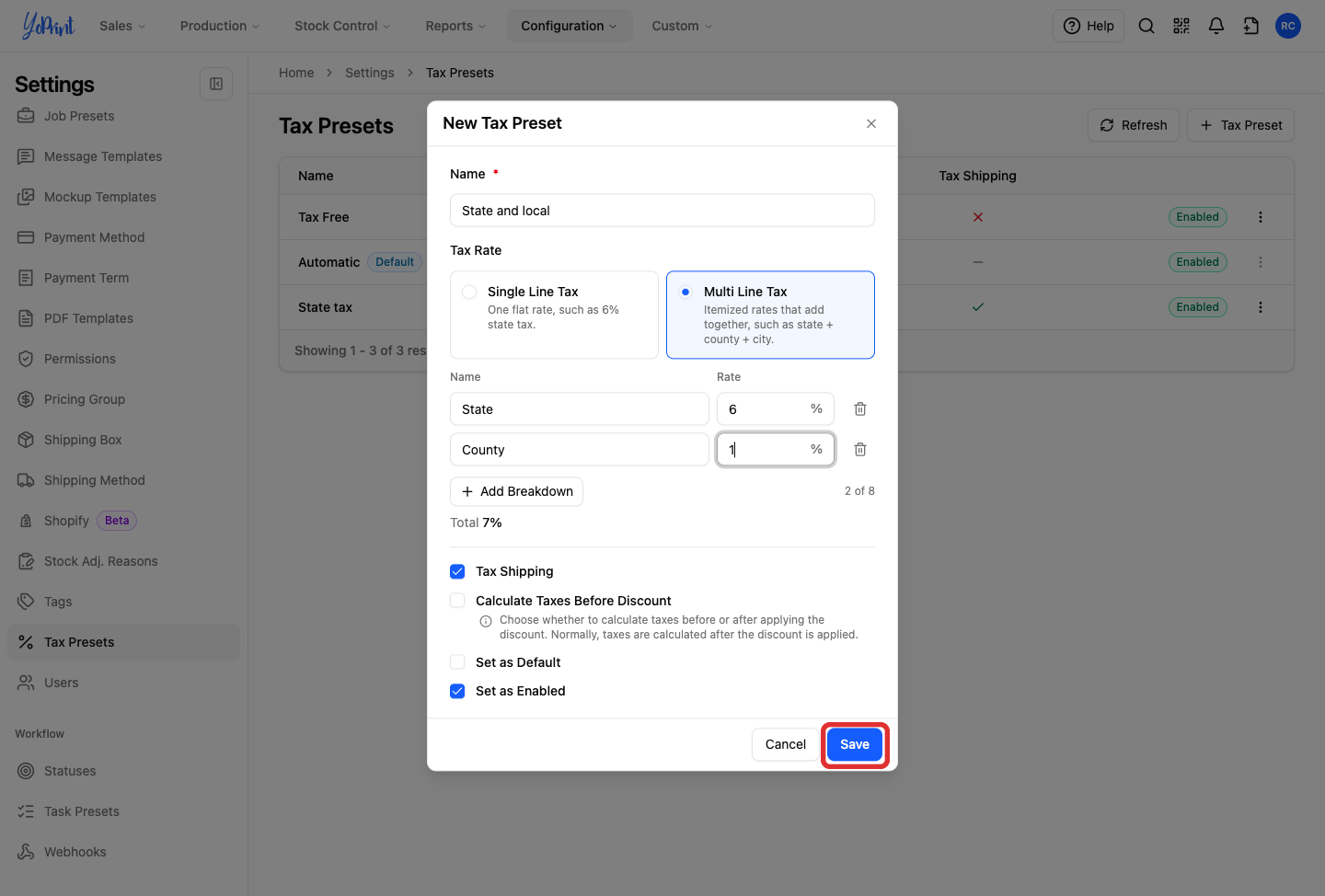Cancel the New Tax Preset dialog

click(785, 744)
